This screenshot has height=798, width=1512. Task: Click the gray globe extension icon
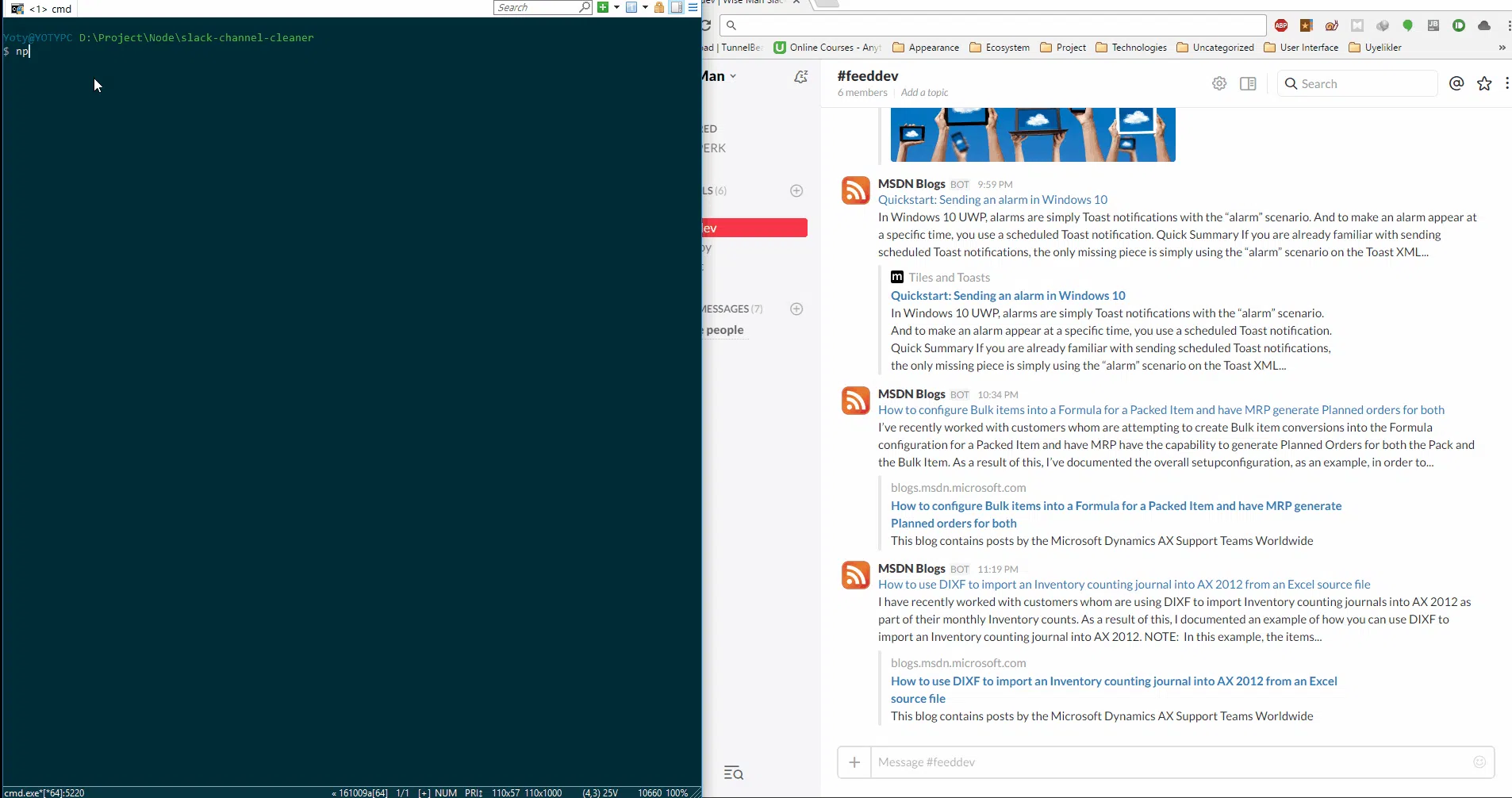[1383, 25]
